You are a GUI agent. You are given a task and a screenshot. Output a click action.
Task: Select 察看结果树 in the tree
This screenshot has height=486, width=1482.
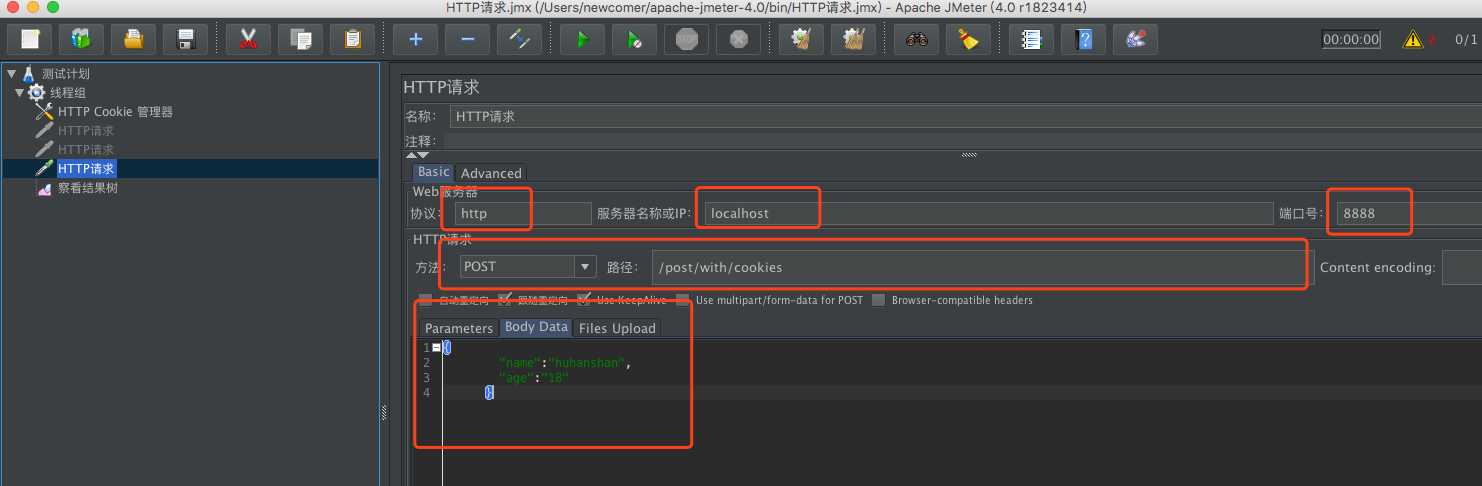click(x=88, y=188)
